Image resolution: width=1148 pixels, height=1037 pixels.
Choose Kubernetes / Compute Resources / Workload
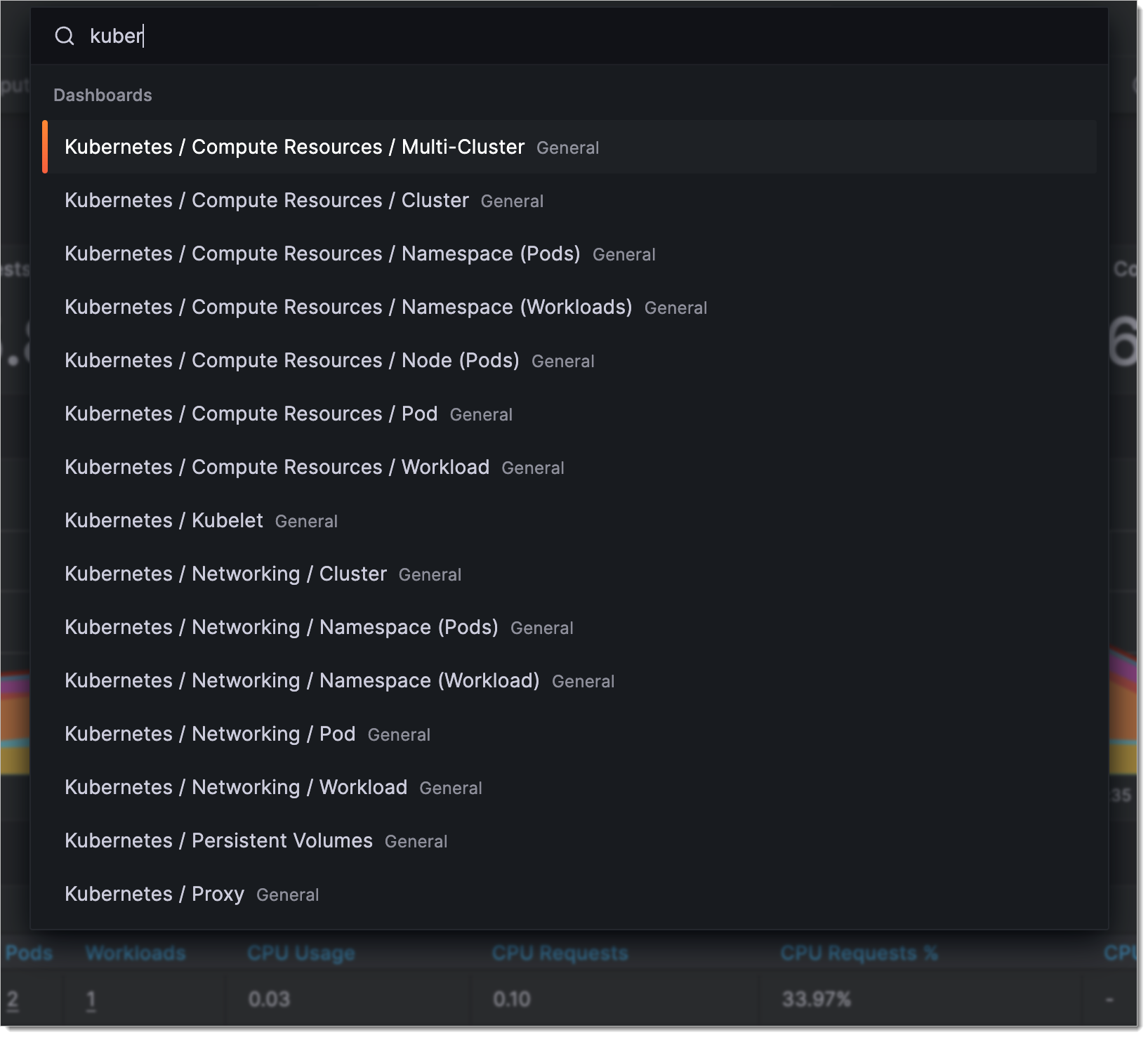(x=569, y=467)
